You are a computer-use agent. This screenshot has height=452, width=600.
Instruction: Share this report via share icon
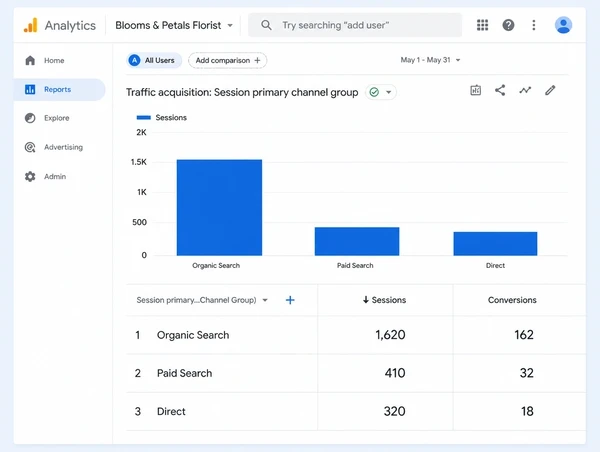(500, 90)
